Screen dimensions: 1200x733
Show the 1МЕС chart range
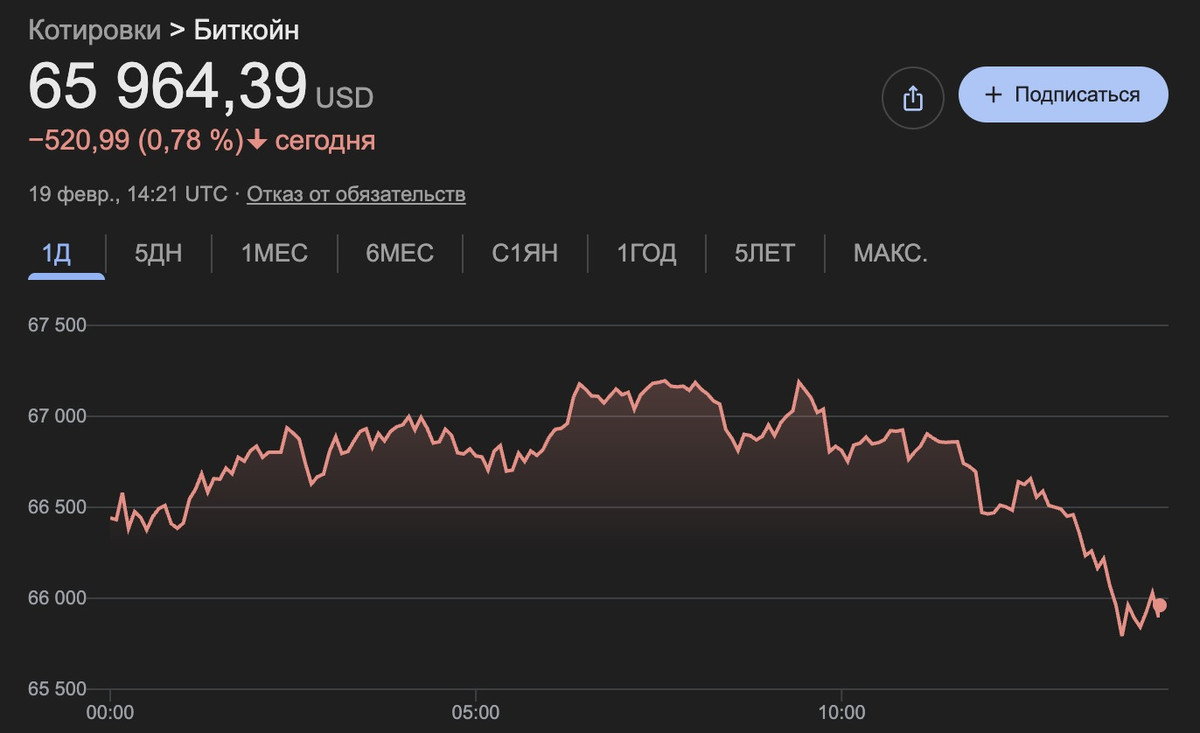(274, 253)
